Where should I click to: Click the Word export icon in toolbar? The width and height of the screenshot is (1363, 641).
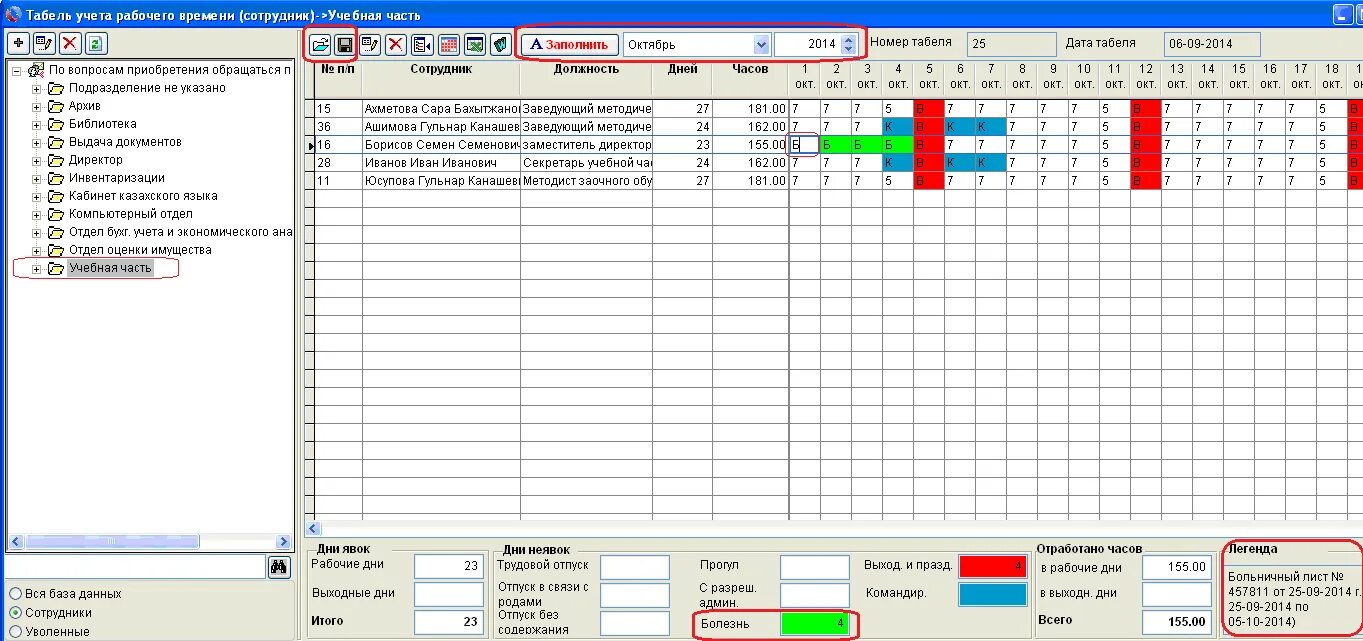pos(501,44)
